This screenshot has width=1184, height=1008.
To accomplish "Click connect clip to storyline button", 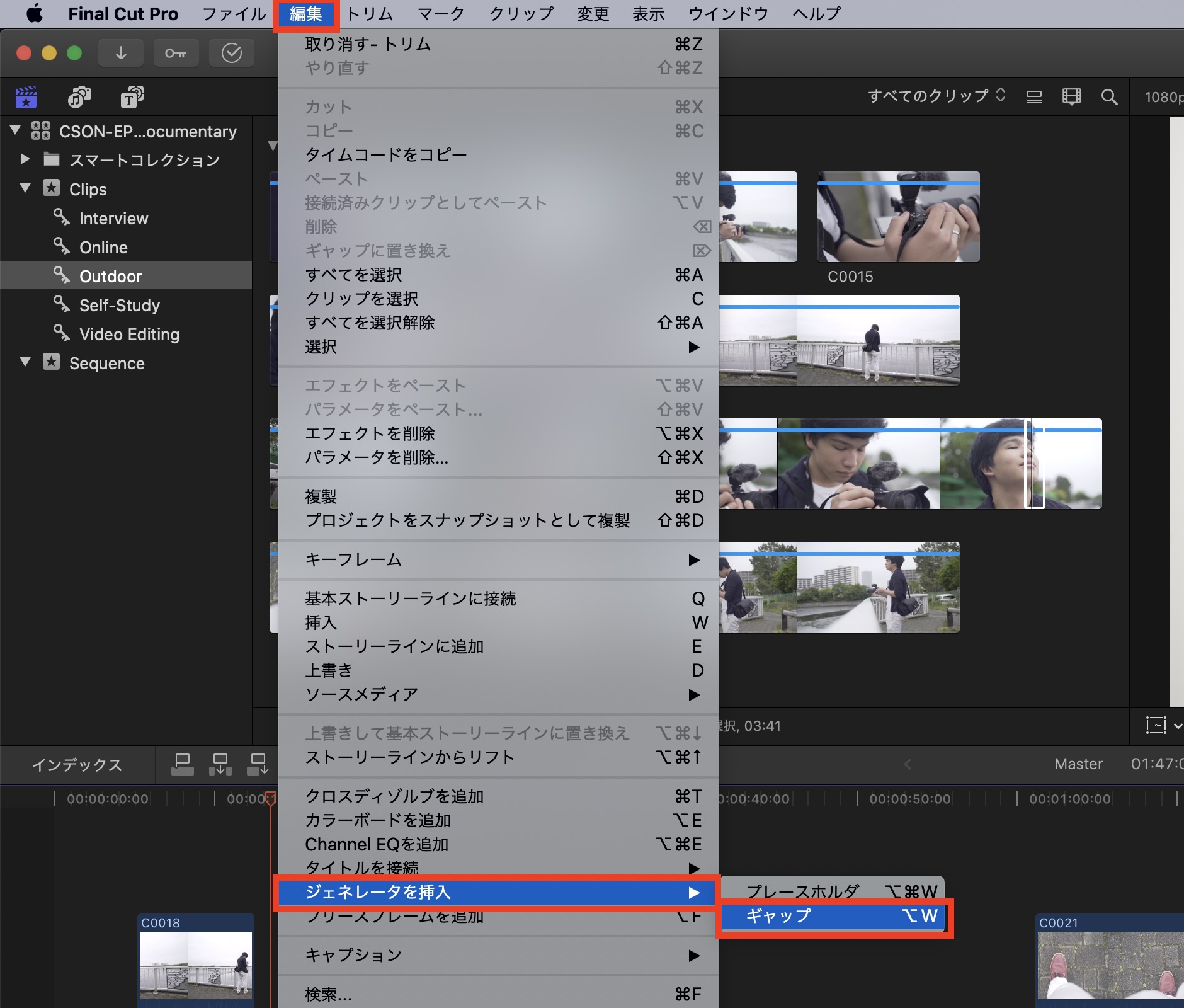I will click(182, 764).
